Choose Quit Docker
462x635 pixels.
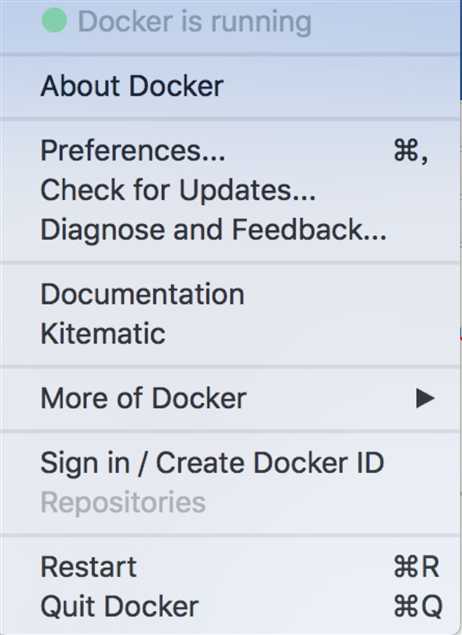[230, 606]
